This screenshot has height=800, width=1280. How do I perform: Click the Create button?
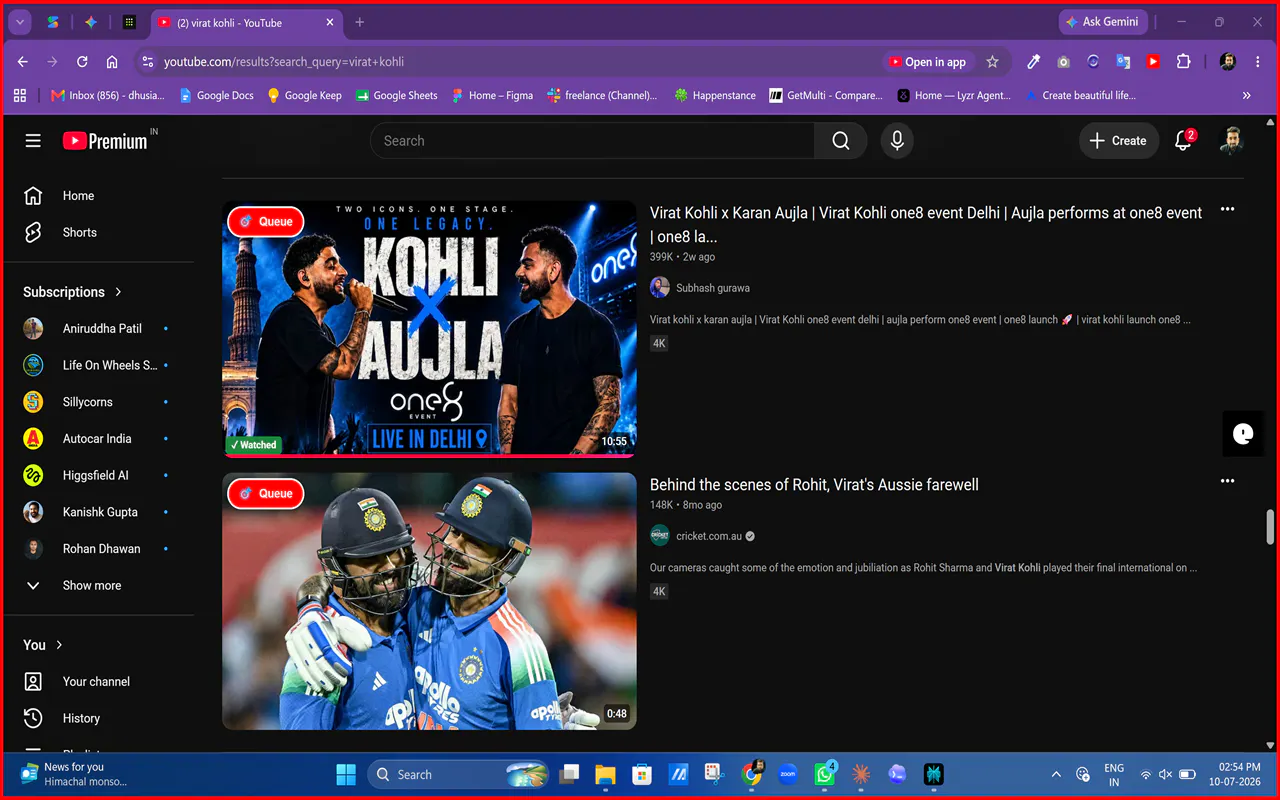coord(1119,141)
